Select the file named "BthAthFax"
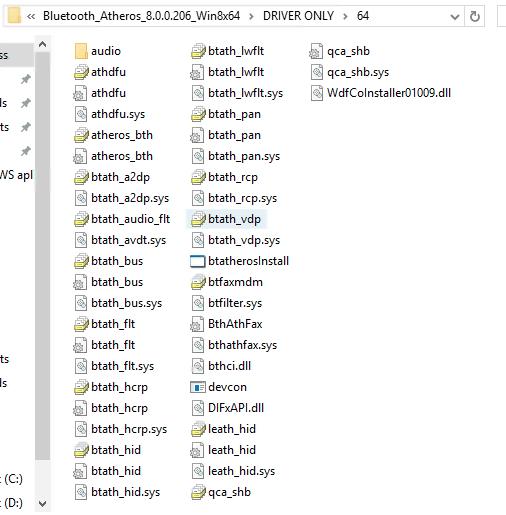This screenshot has height=515, width=506. [235, 324]
